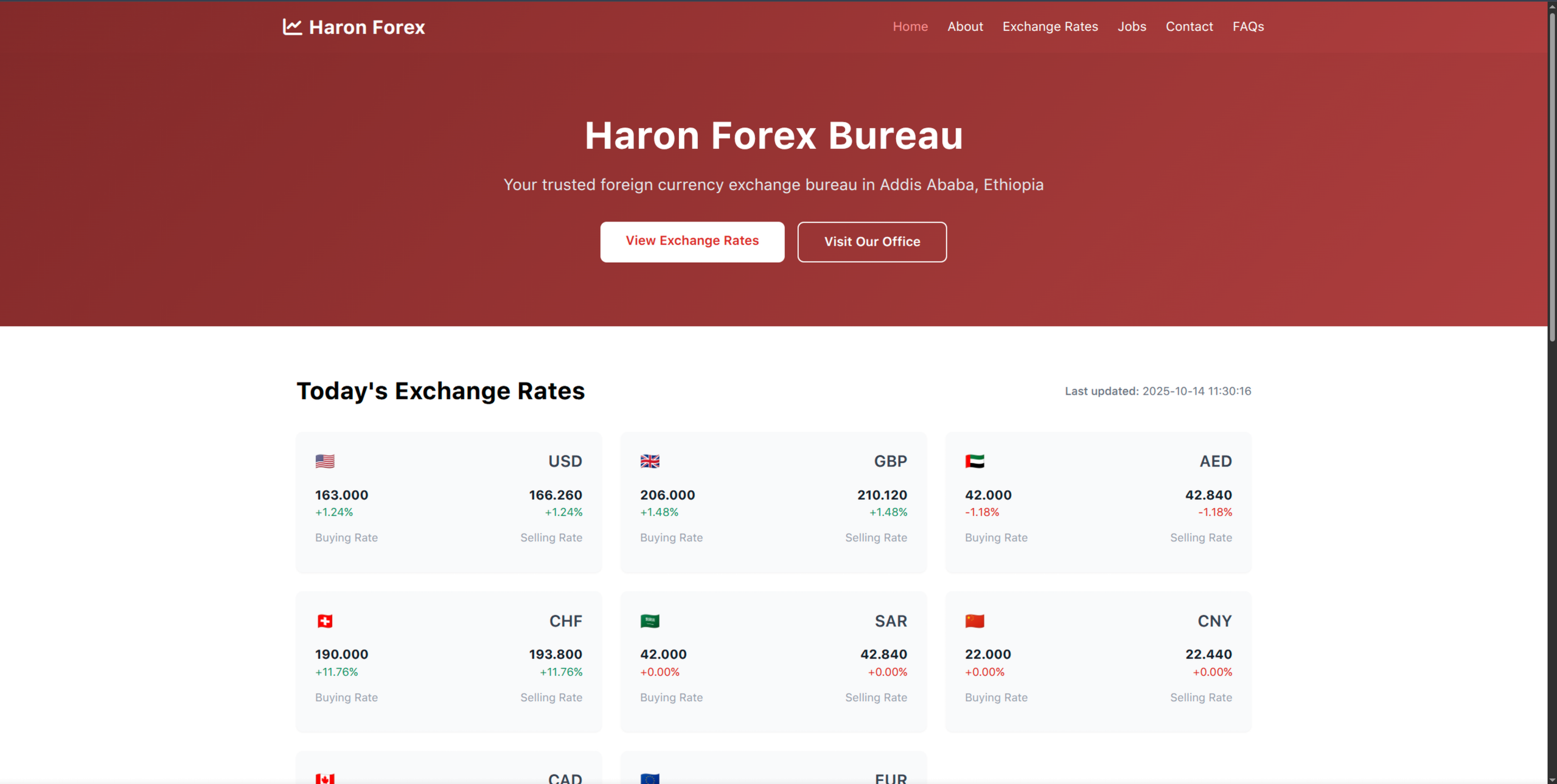Viewport: 1557px width, 784px height.
Task: Click the Visit Our Office button
Action: [871, 241]
